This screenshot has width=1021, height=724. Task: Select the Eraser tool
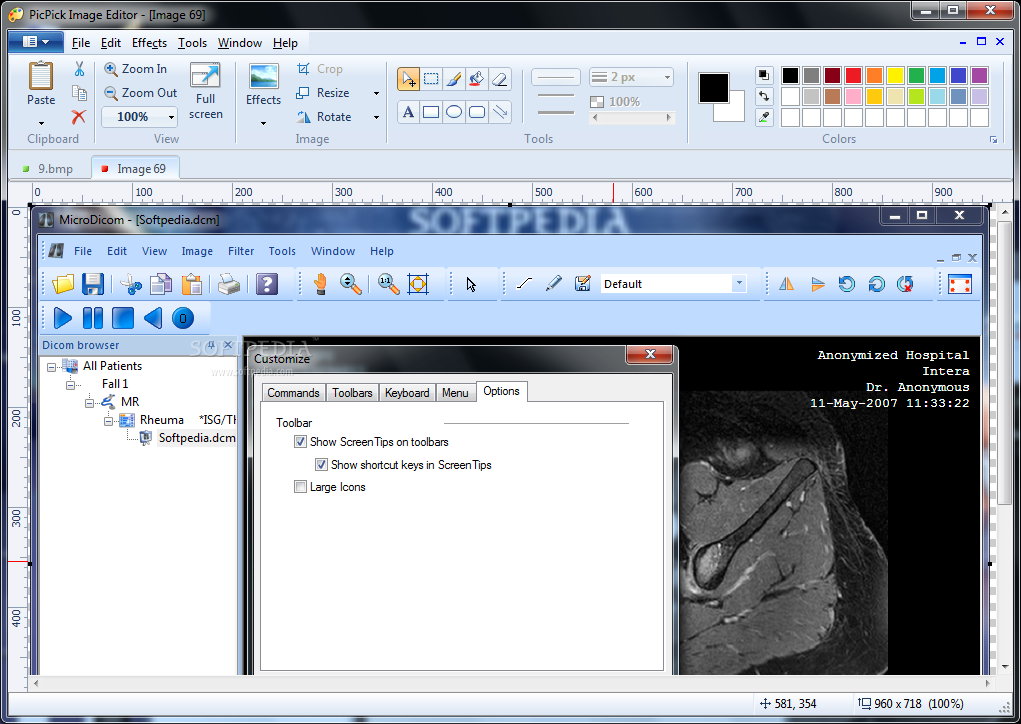[x=499, y=79]
